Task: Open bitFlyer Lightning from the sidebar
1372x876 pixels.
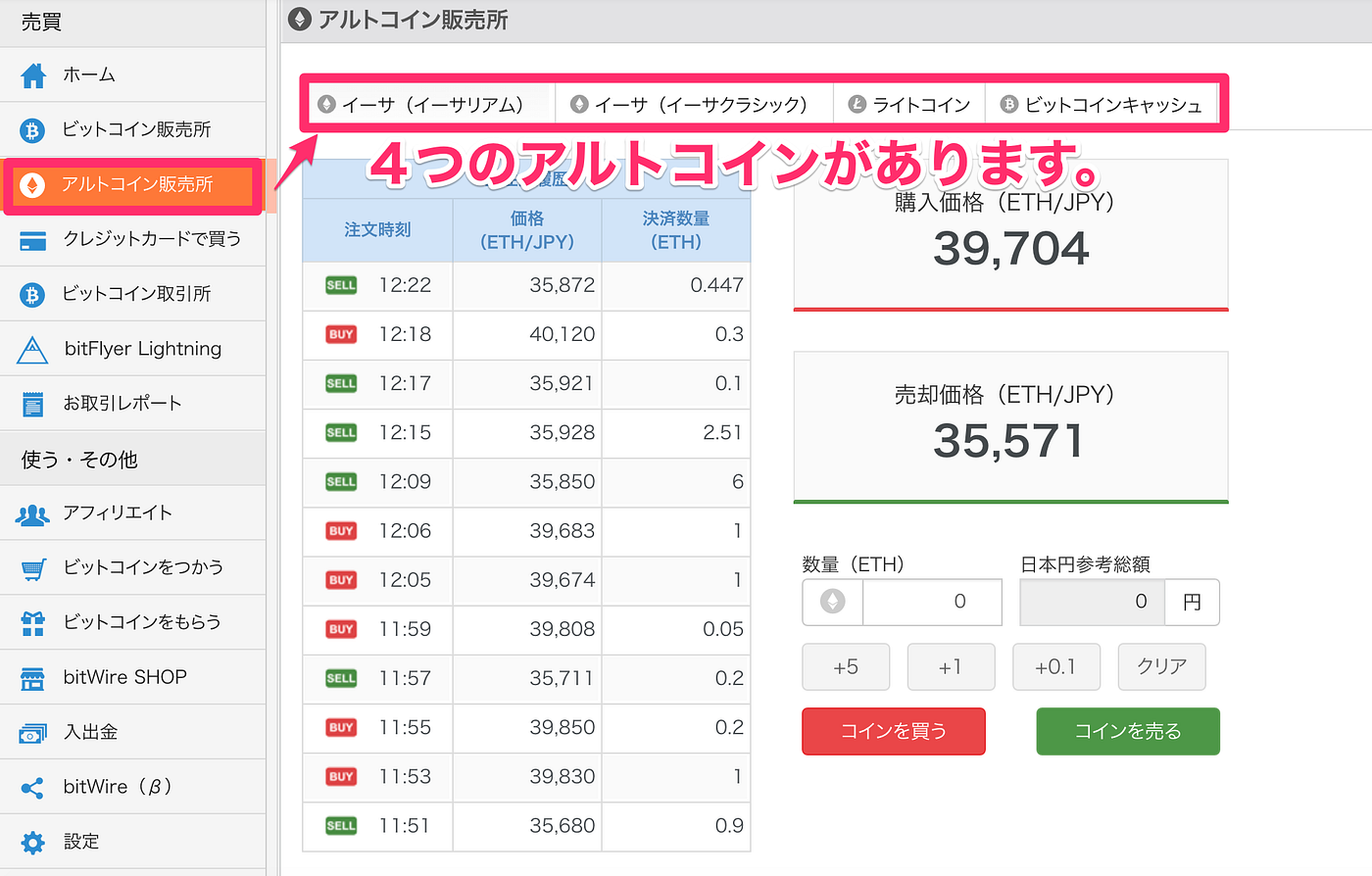Action: click(132, 349)
